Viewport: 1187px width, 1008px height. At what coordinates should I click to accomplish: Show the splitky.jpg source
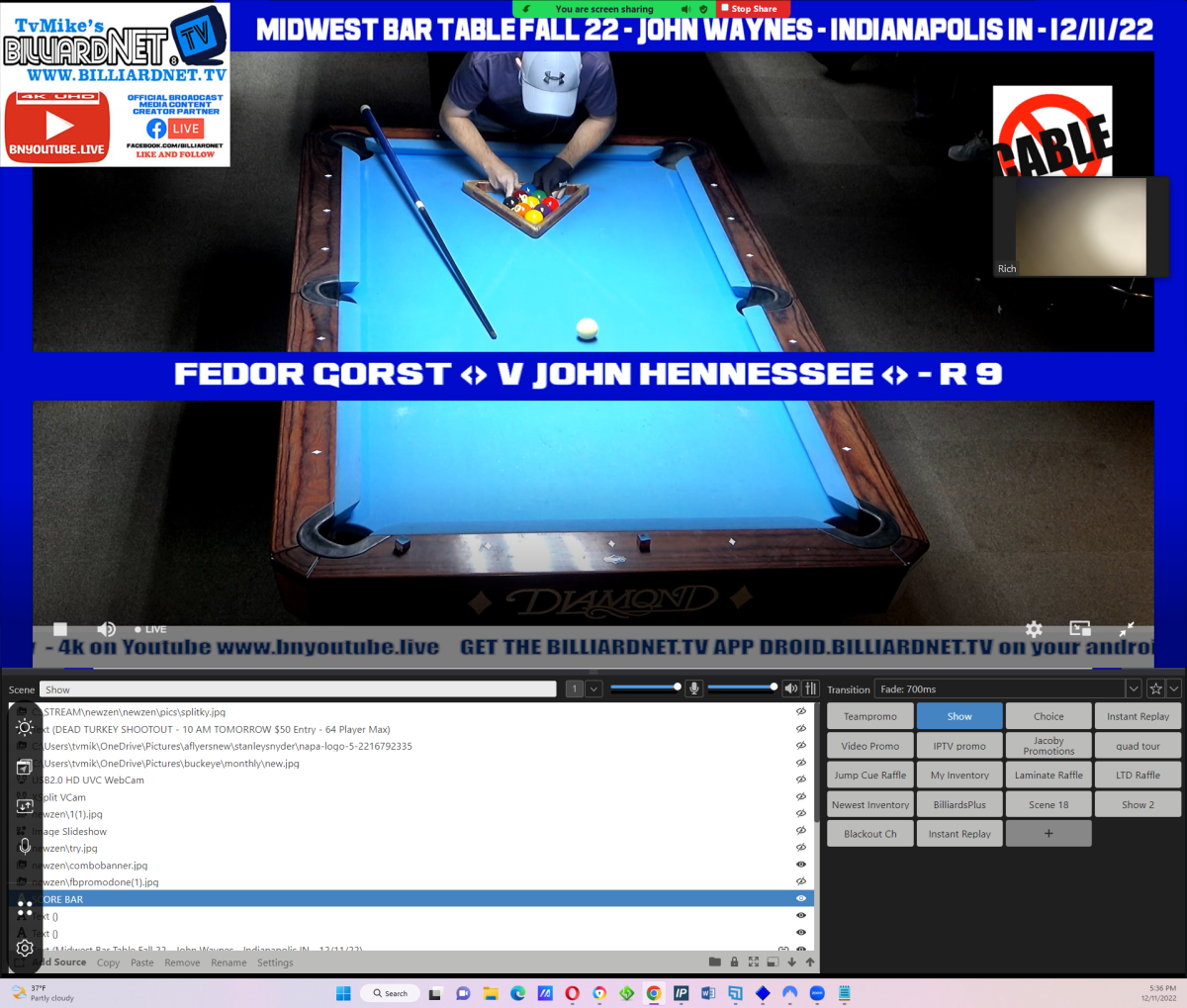pyautogui.click(x=801, y=711)
